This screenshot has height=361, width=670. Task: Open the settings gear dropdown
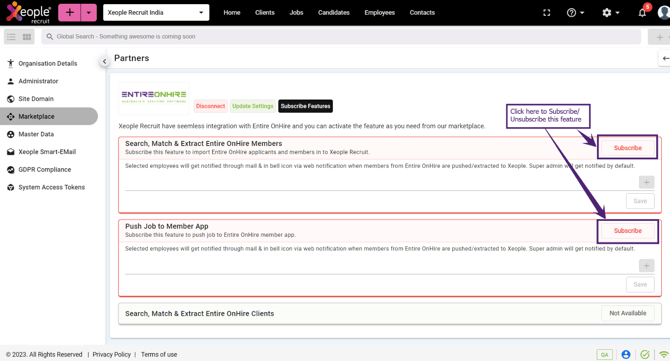610,13
